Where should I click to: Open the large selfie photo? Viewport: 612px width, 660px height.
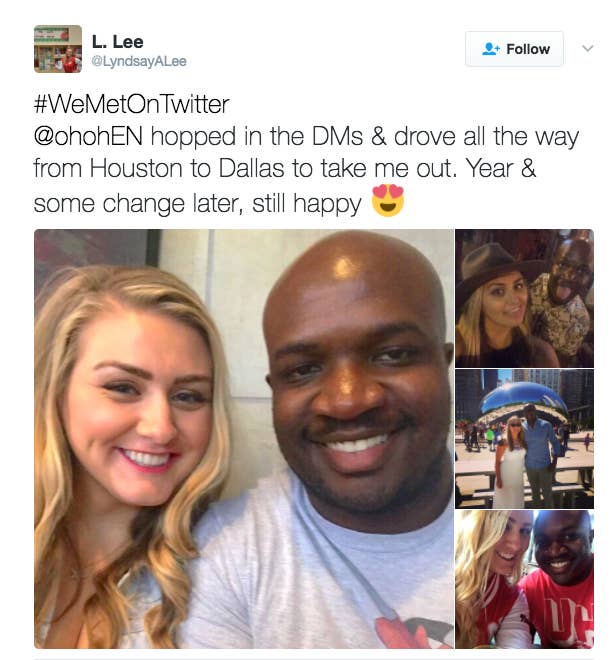point(244,439)
